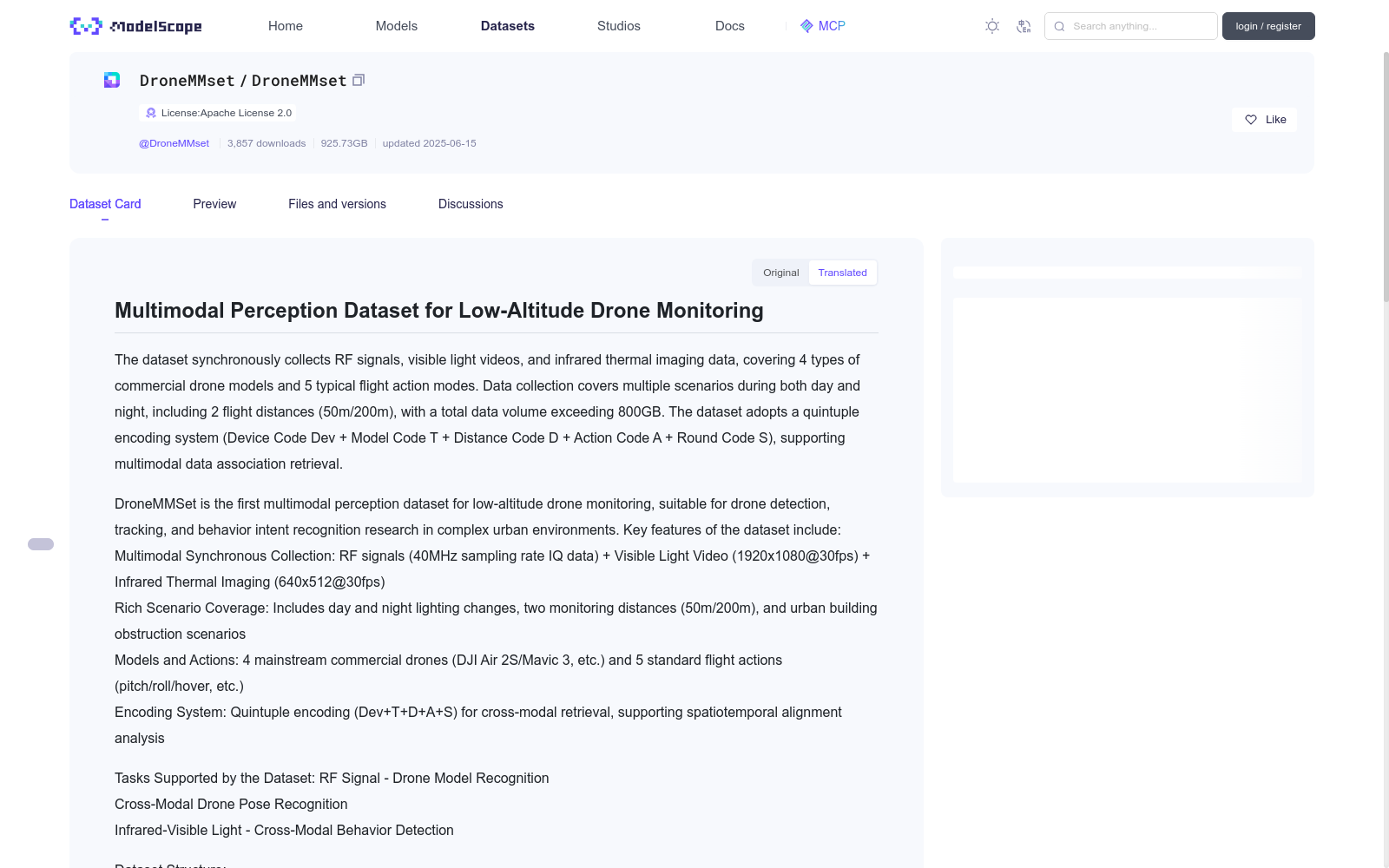Click the login / register button
The width and height of the screenshot is (1389, 868).
[x=1268, y=26]
